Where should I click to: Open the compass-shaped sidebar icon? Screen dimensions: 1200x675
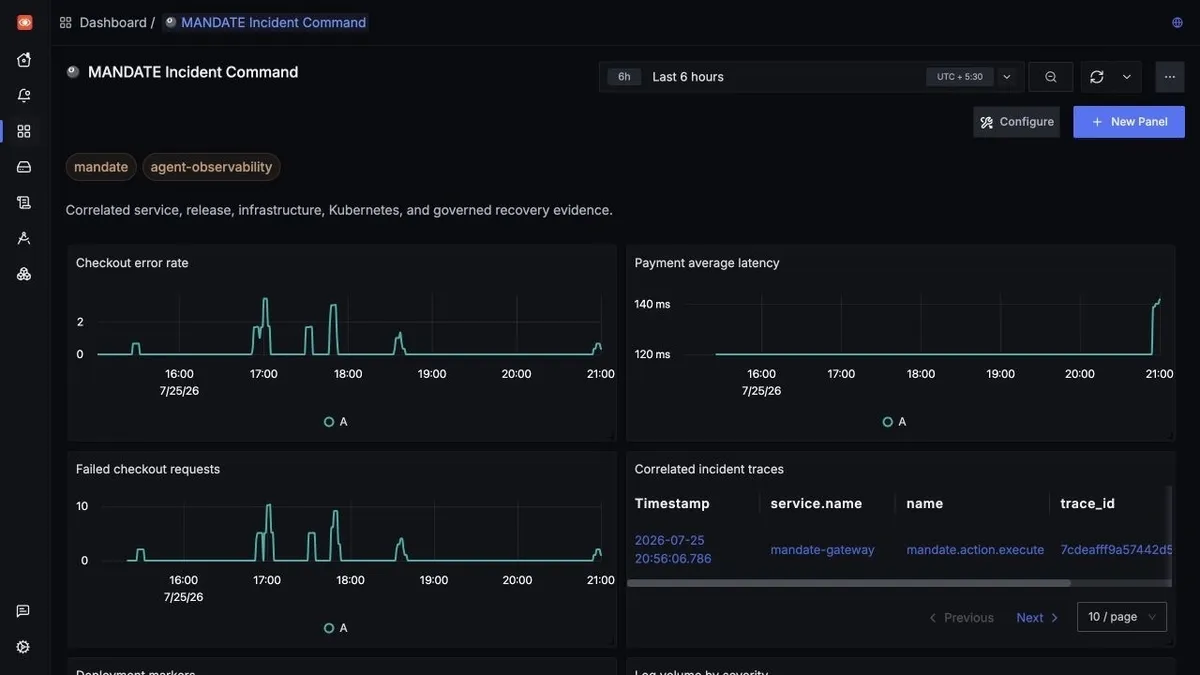24,238
